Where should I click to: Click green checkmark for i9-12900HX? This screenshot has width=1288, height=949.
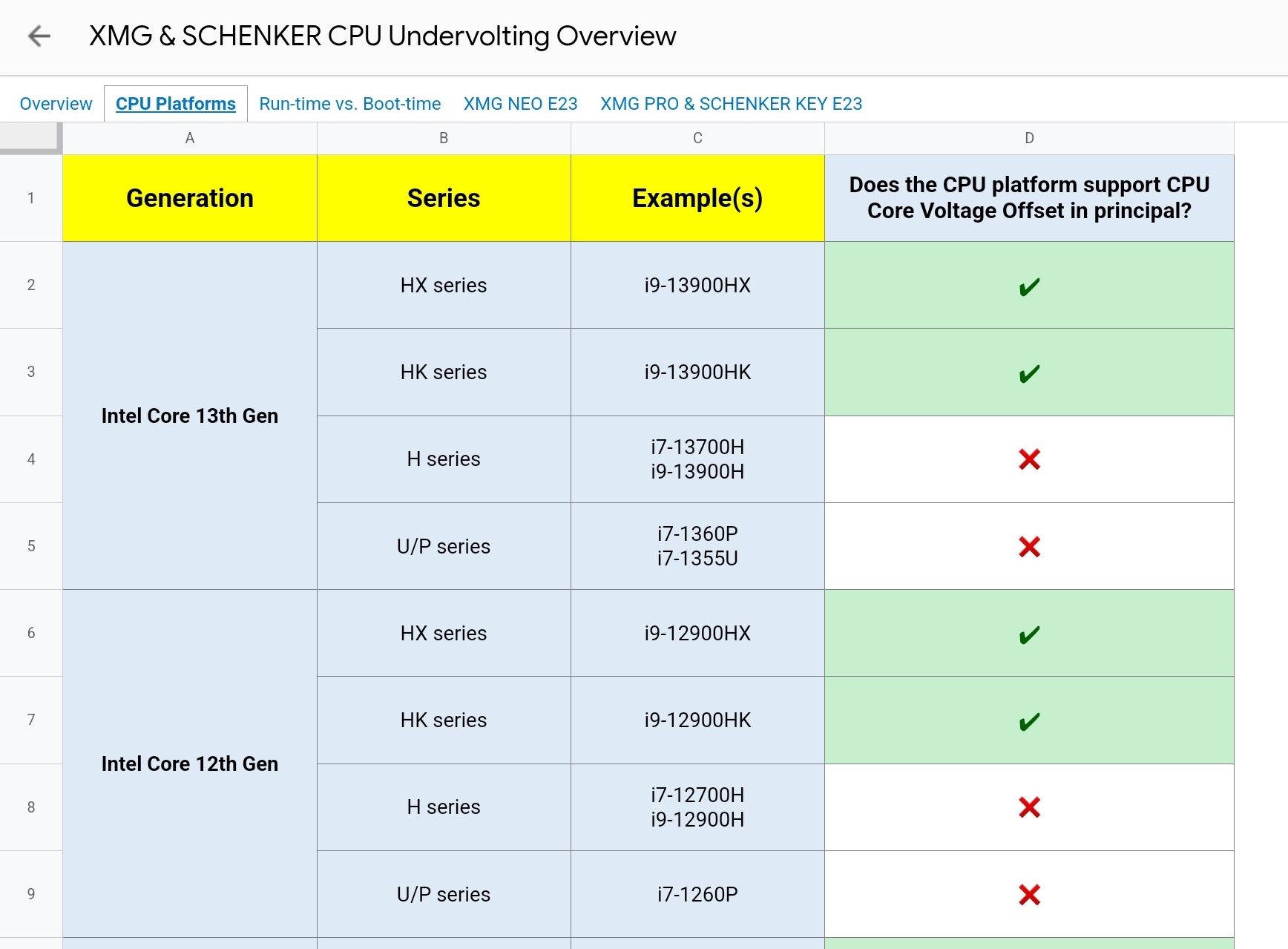point(1029,634)
